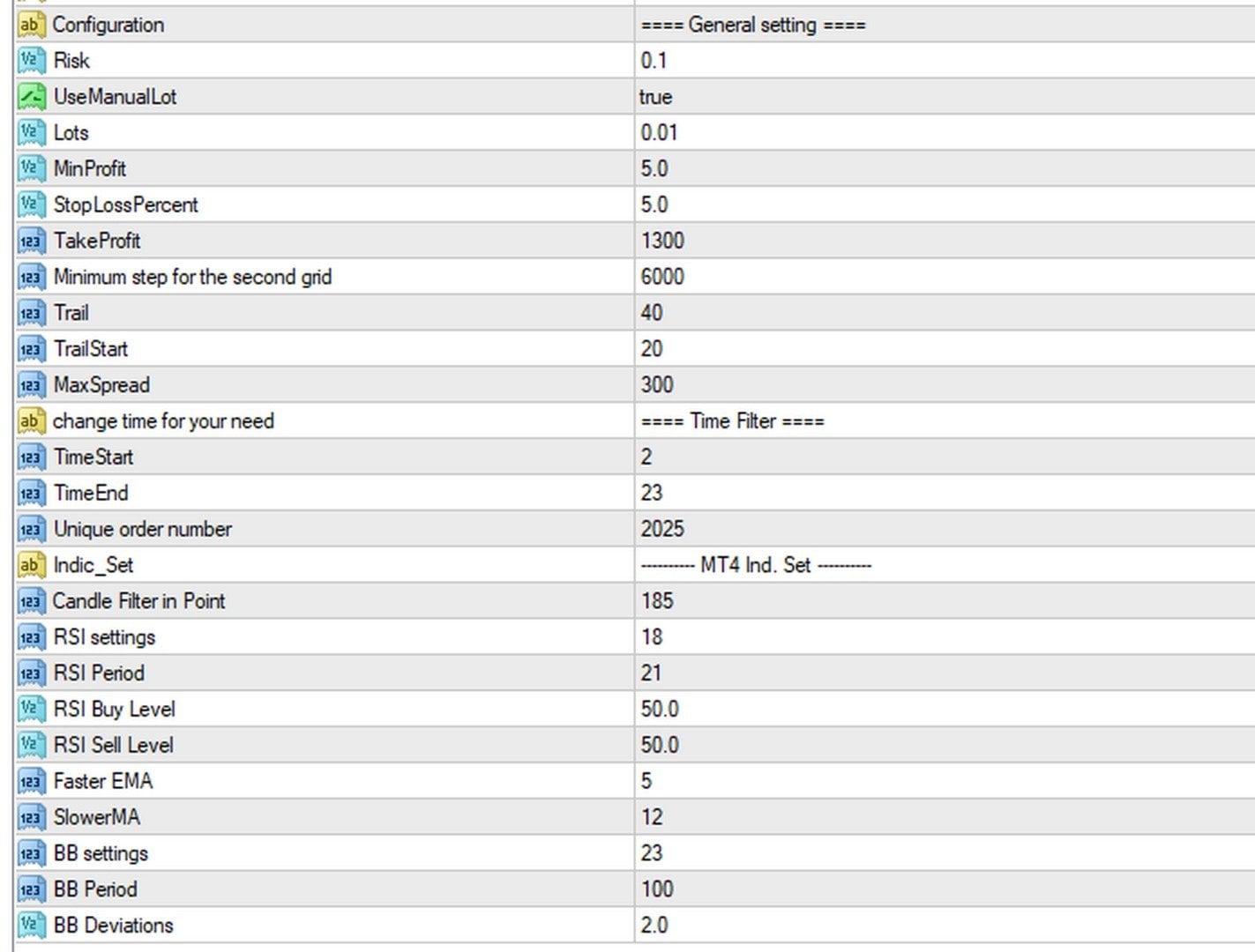Click the double icon beside RSI Buy Level
This screenshot has width=1255, height=952.
coord(30,710)
